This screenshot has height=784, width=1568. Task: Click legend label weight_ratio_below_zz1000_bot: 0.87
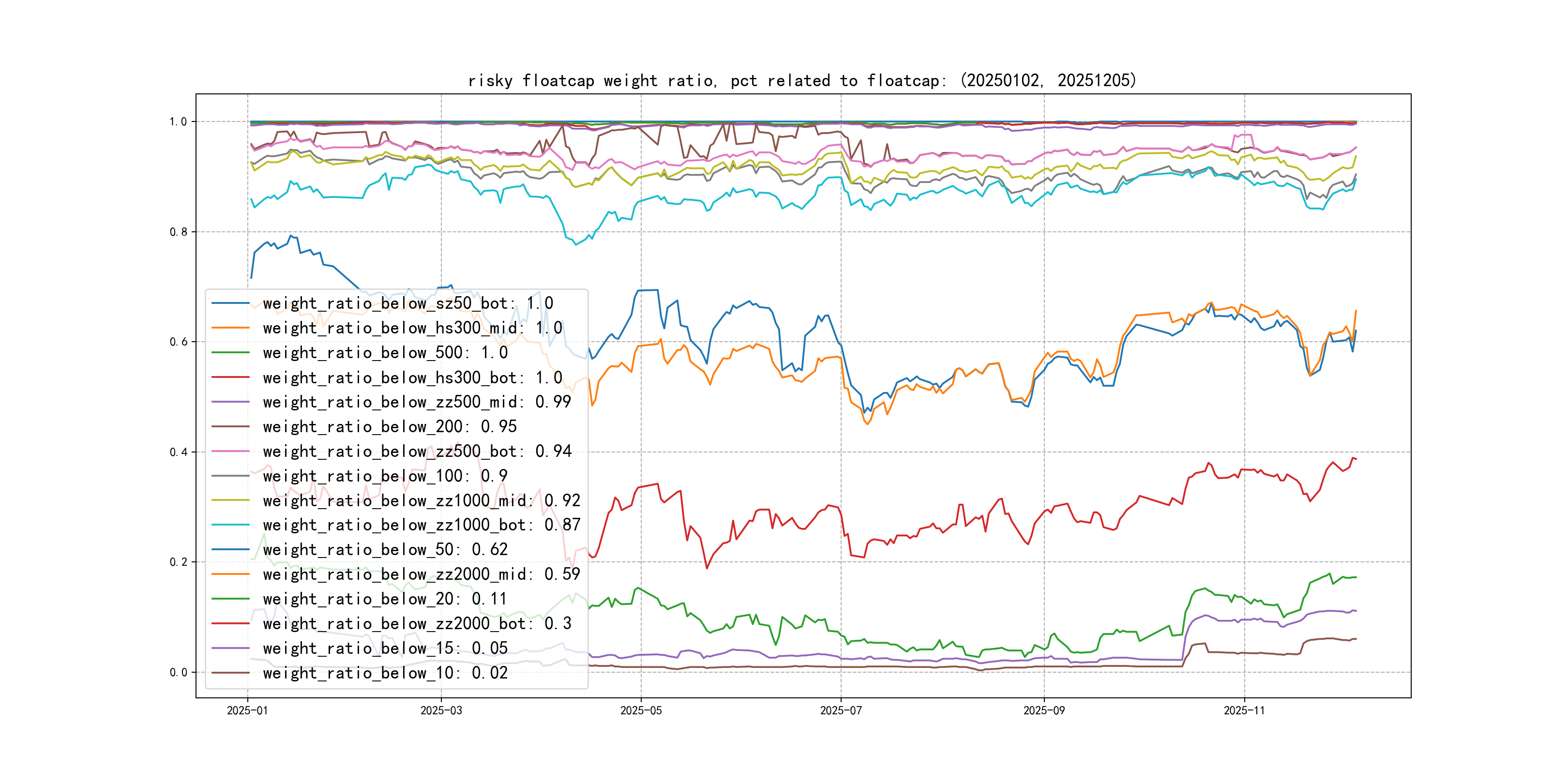(x=421, y=525)
